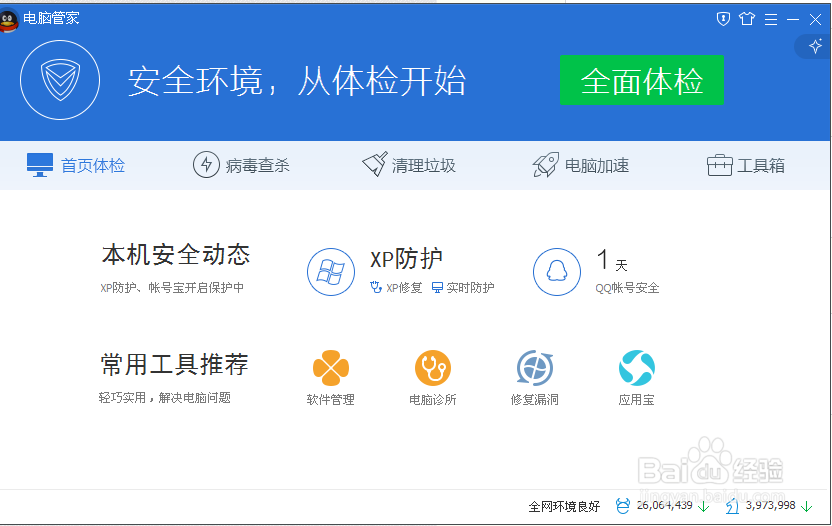Open the main menu hamburger icon
The width and height of the screenshot is (832, 526).
click(x=771, y=20)
